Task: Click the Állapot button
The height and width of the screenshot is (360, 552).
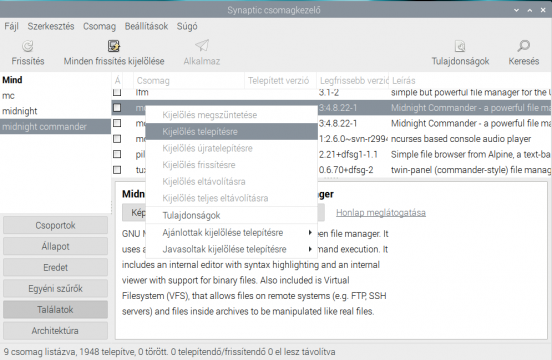Action: (55, 246)
